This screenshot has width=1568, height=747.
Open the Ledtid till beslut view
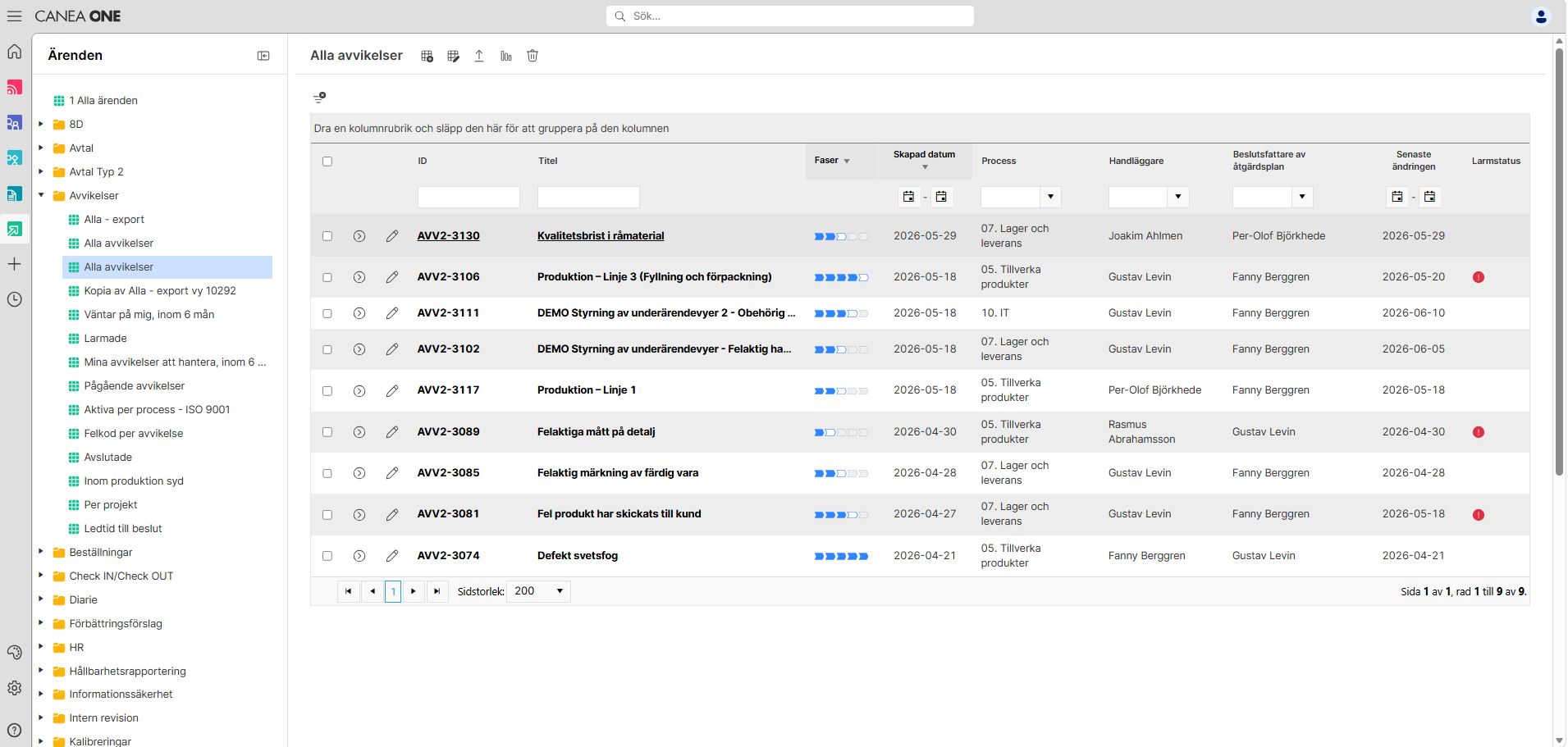123,528
